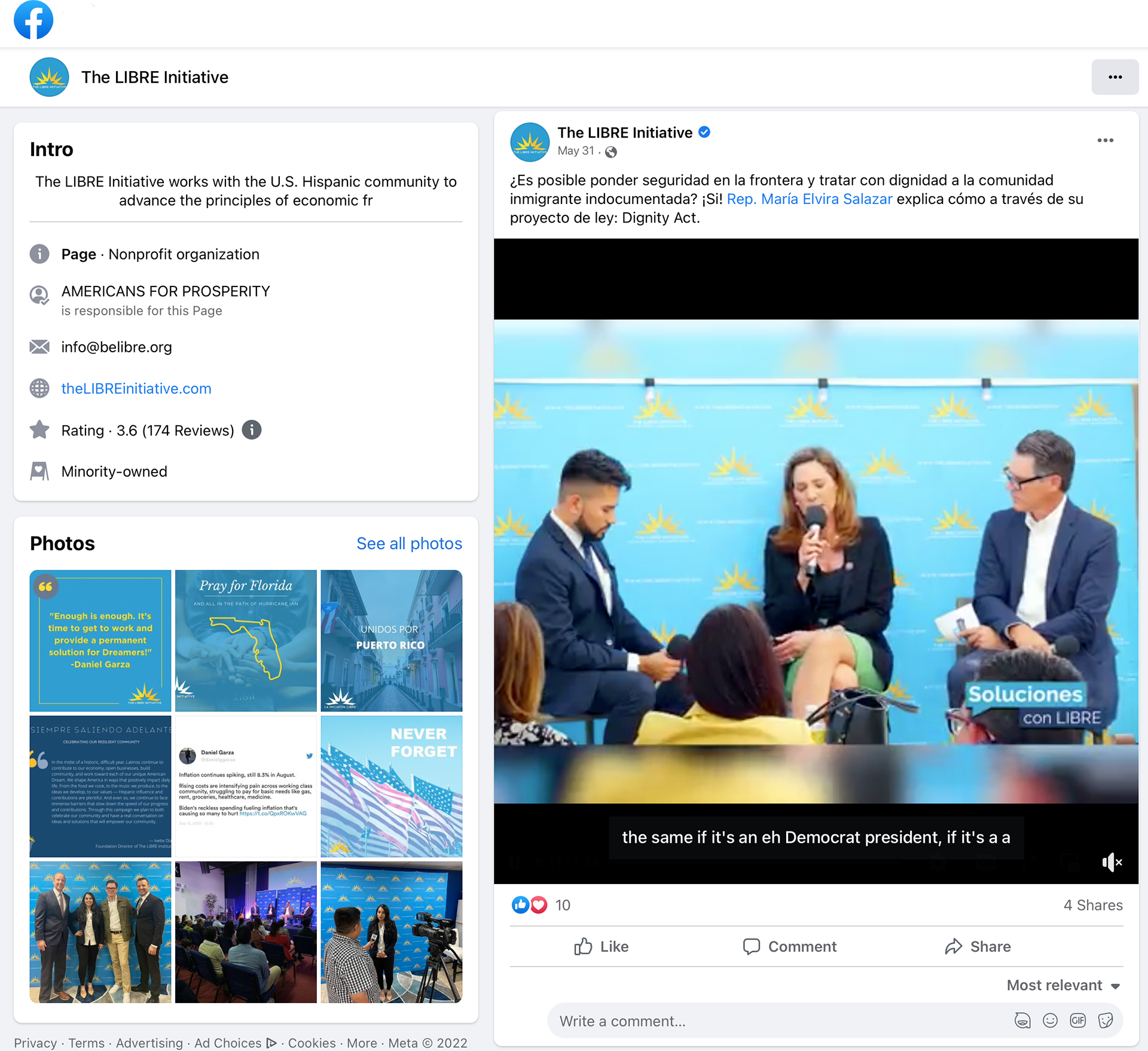The image size is (1148, 1051).
Task: Comment on the post
Action: 790,946
